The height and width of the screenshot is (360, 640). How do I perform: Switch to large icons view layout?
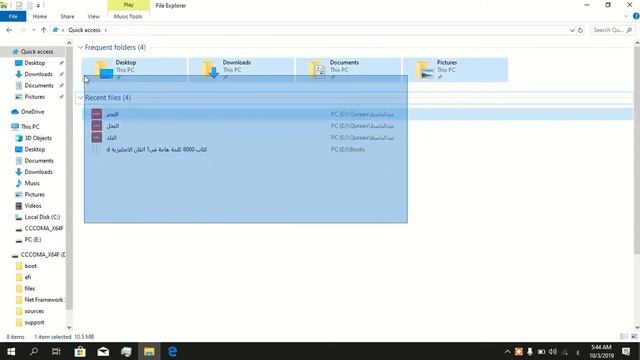(x=634, y=336)
